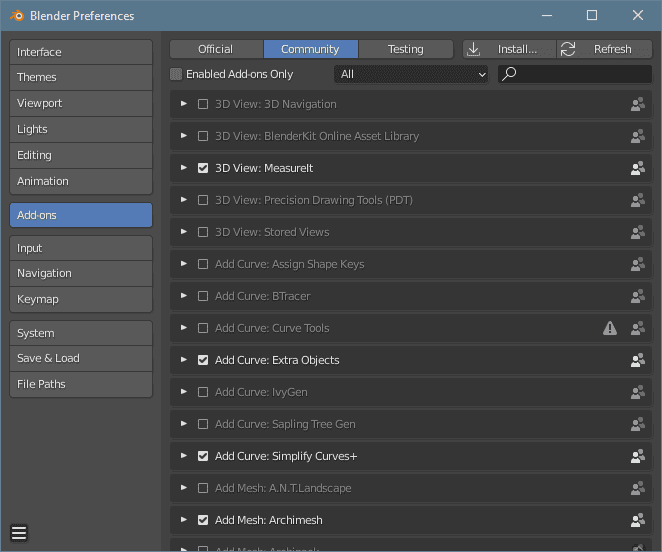Open the Navigation preferences section
662x552 pixels.
[x=81, y=273]
